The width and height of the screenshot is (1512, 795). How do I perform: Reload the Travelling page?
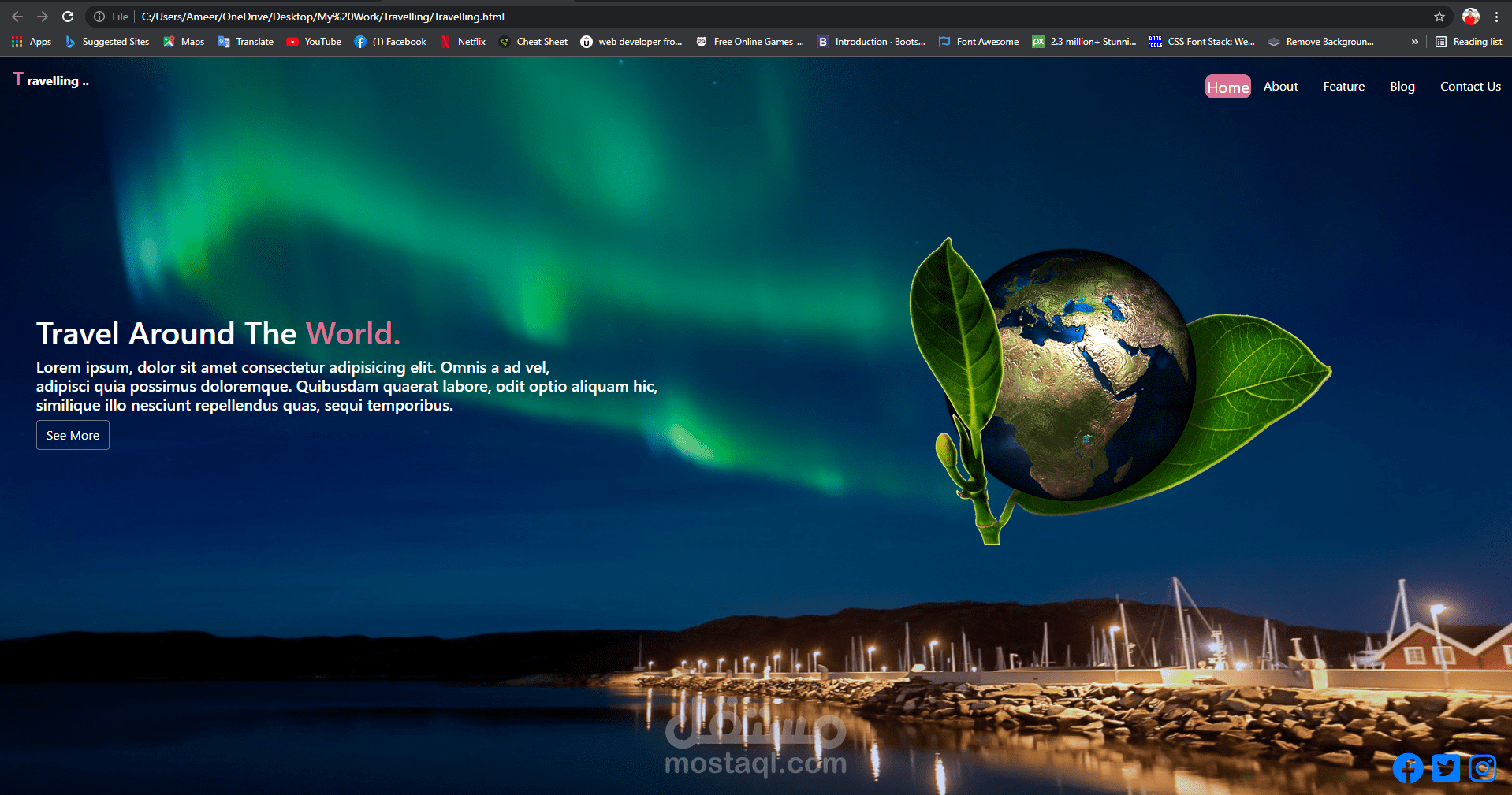[x=68, y=17]
